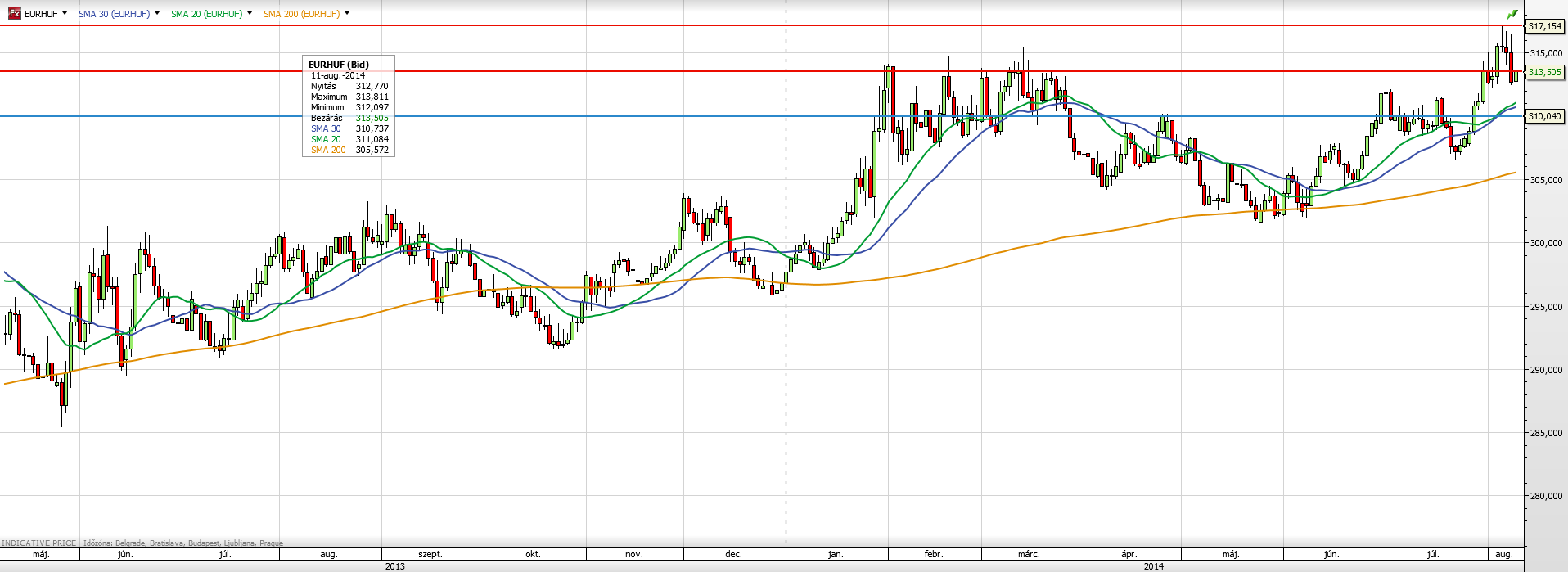Image resolution: width=1568 pixels, height=572 pixels.
Task: Click the Bezárás row in the tooltip
Action: coord(349,118)
